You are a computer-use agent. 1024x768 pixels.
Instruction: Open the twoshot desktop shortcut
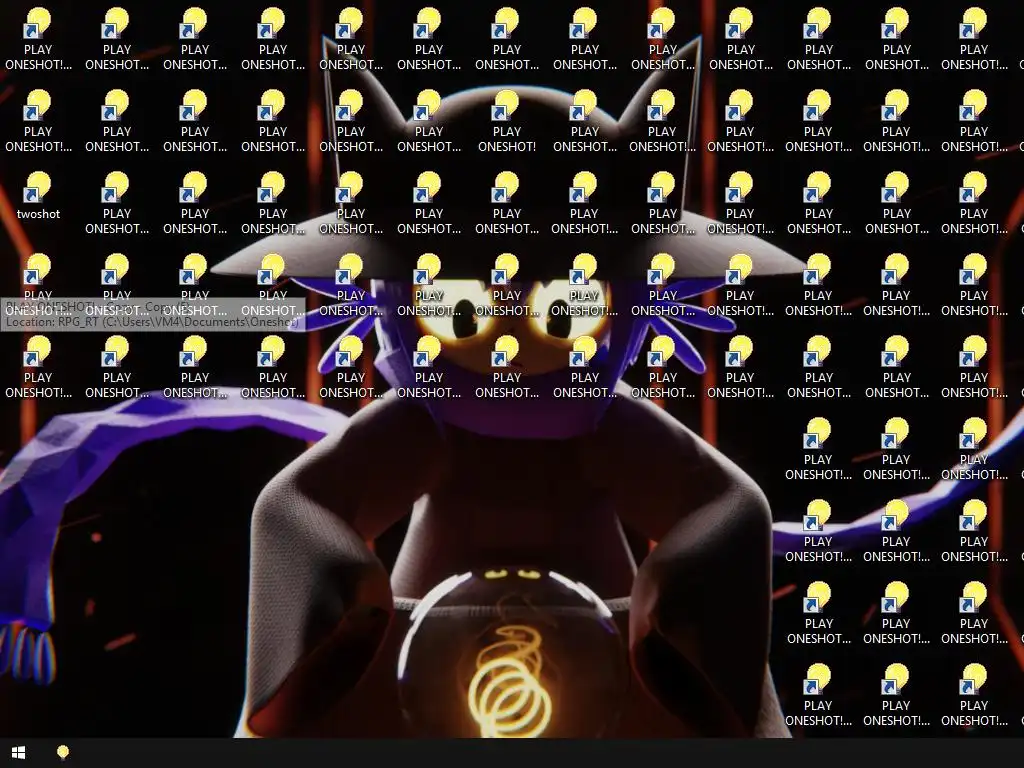(38, 195)
